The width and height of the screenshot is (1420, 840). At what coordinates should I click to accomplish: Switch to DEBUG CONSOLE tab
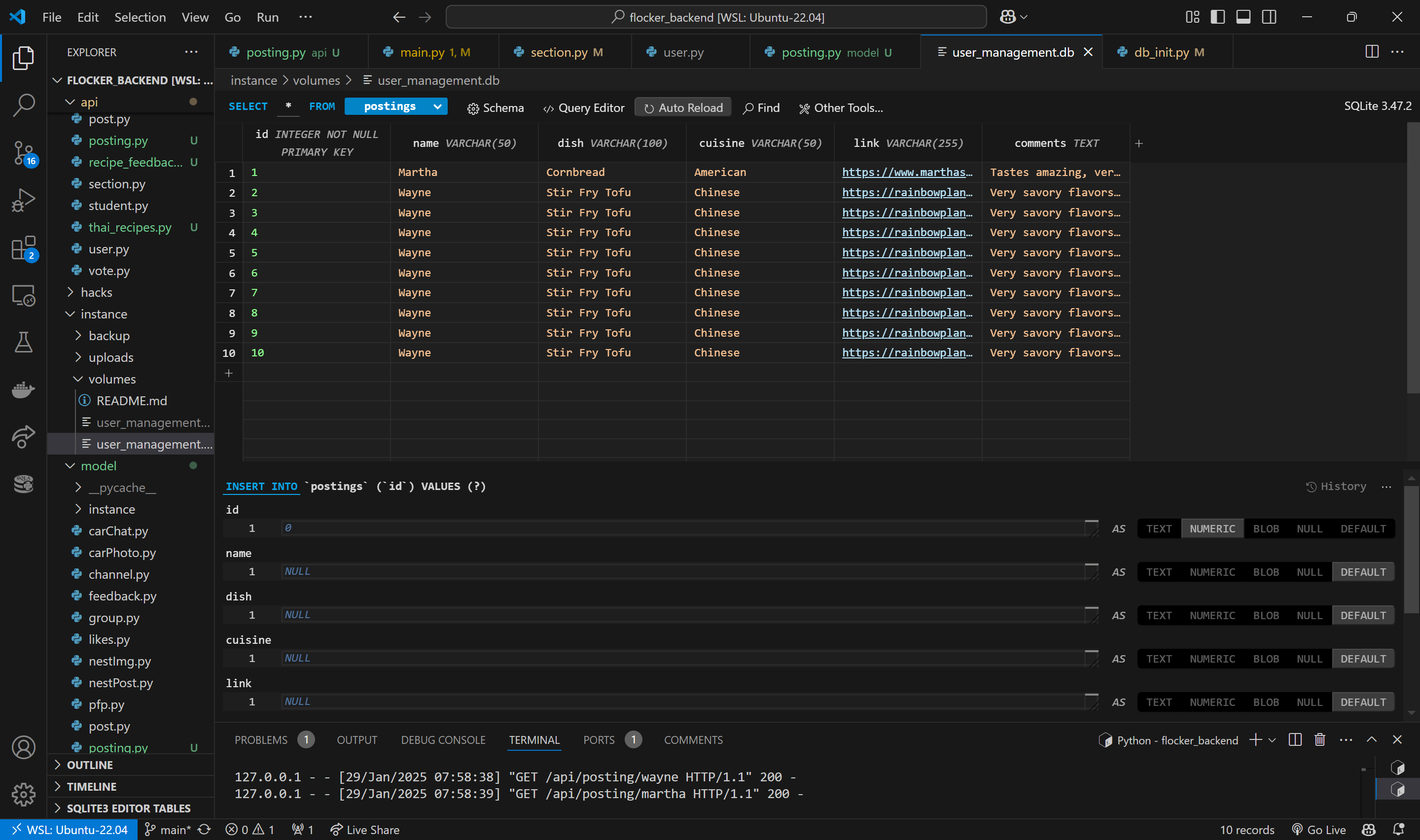(x=443, y=740)
